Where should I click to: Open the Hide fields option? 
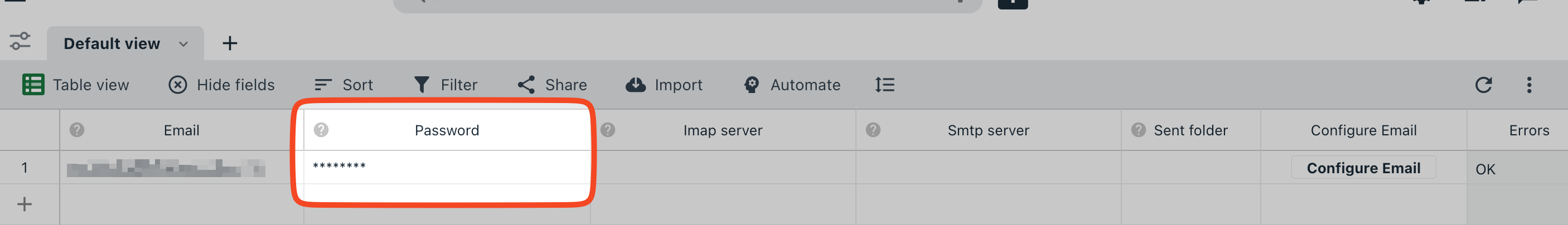pyautogui.click(x=221, y=85)
